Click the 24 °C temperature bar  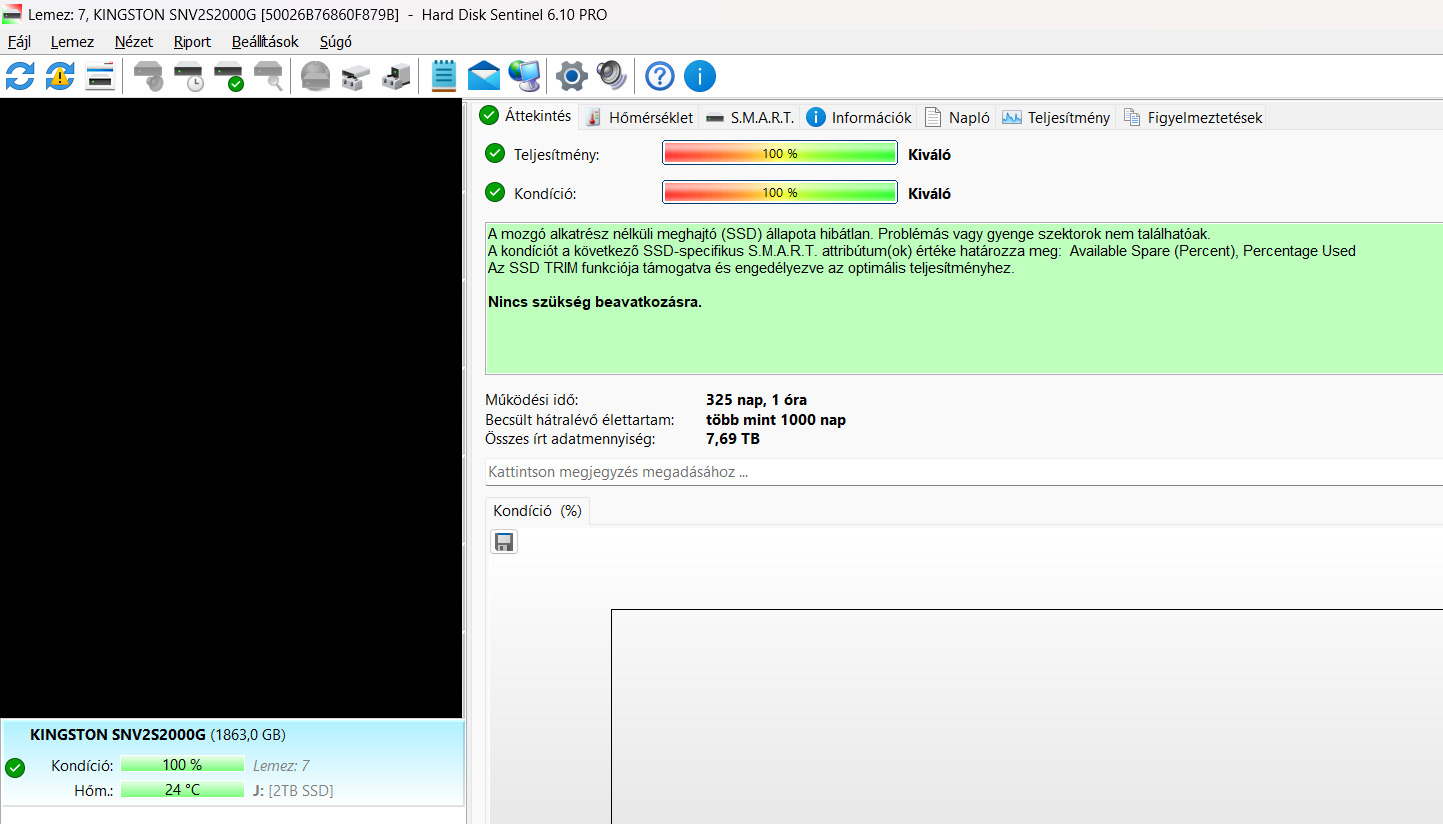tap(182, 790)
